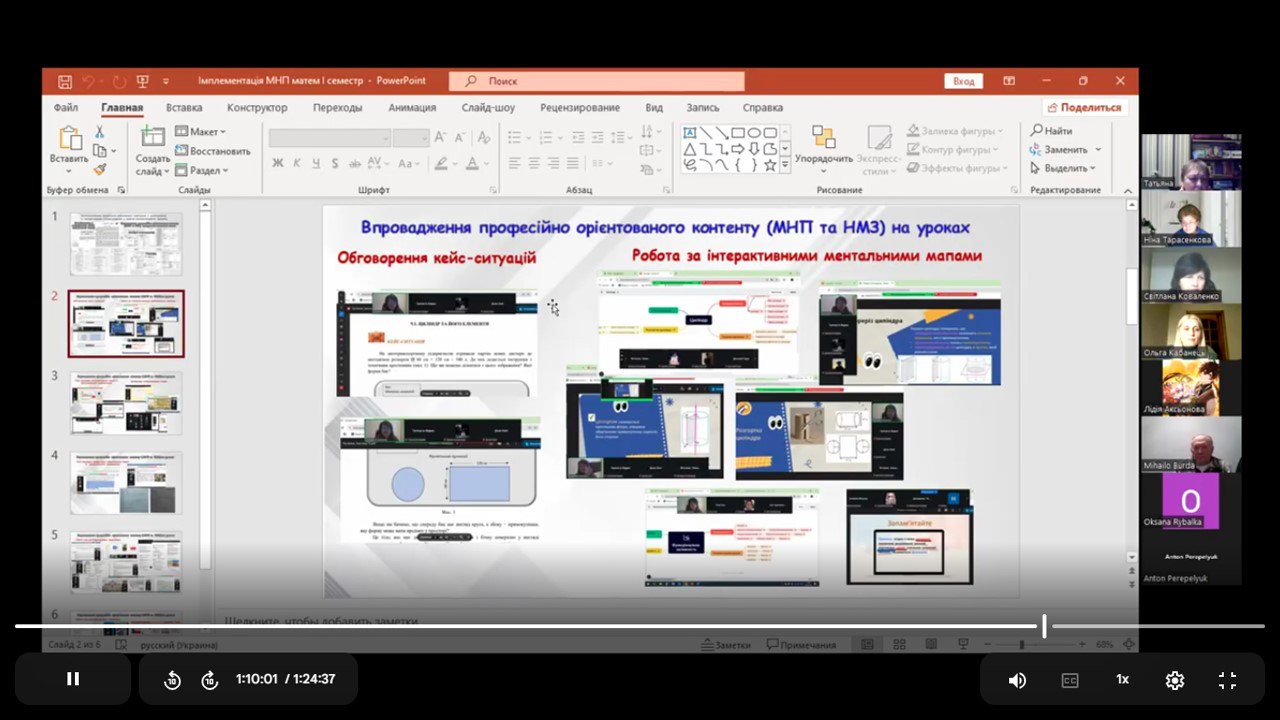Click the Поделиться share button
This screenshot has height=720, width=1280.
(1085, 108)
